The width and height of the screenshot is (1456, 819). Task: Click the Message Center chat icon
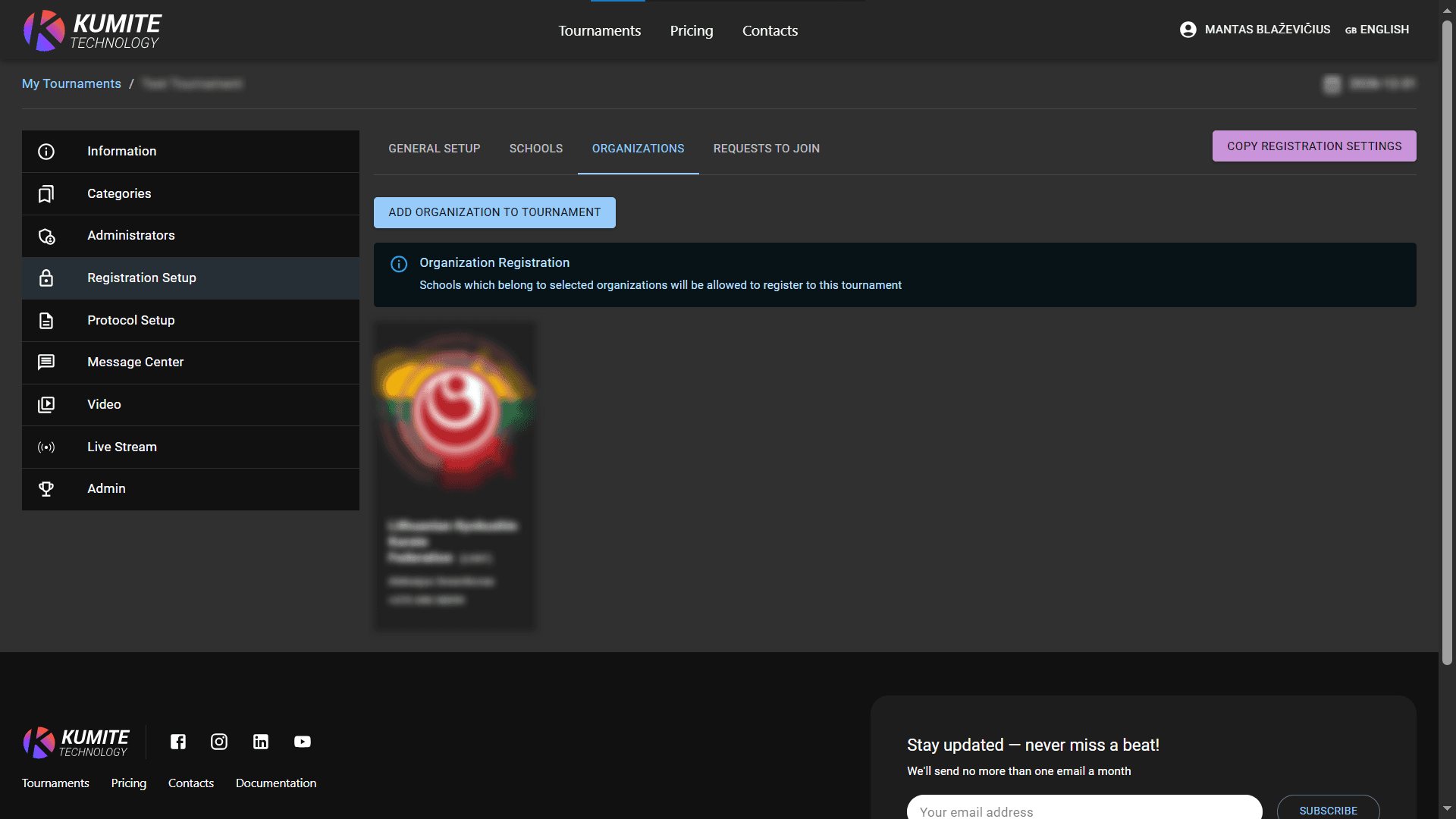tap(46, 362)
